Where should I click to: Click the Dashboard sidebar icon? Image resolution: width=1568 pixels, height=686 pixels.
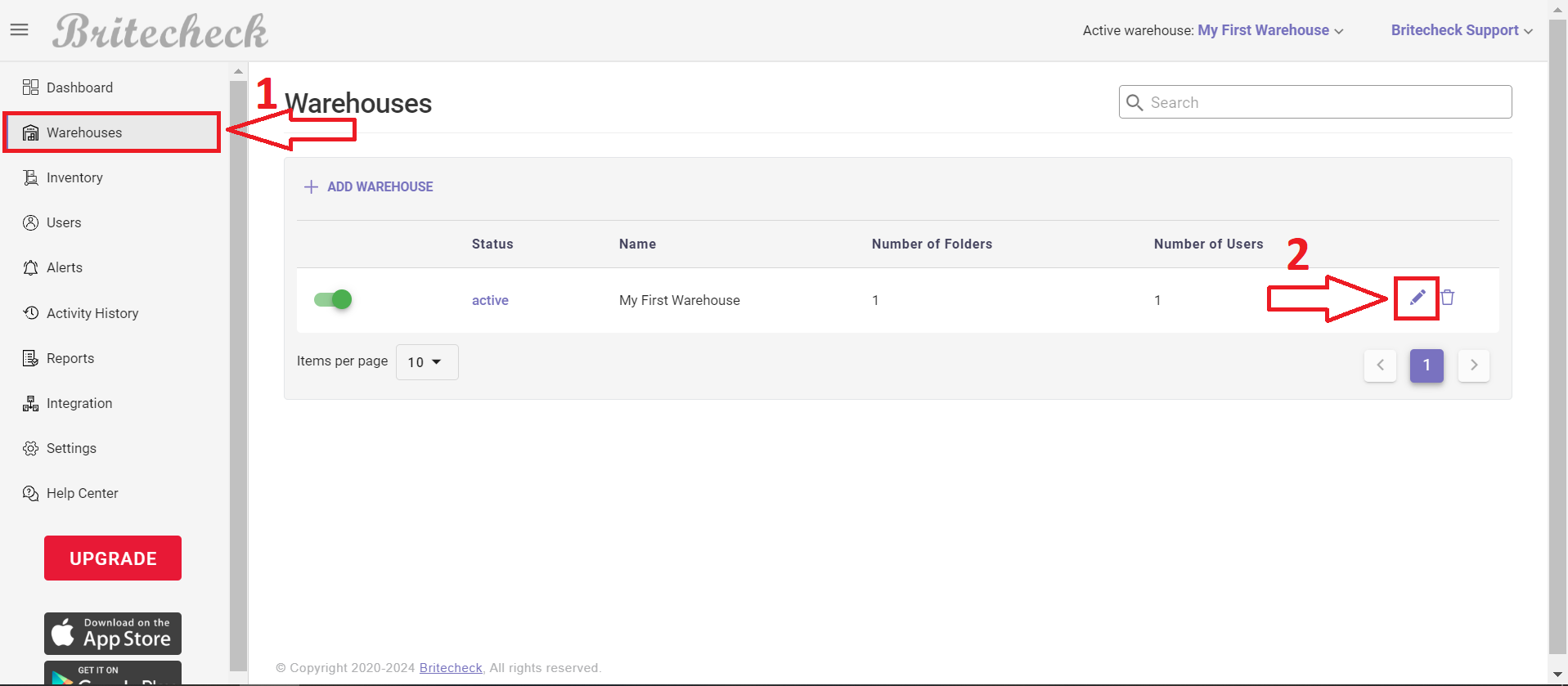pos(30,87)
